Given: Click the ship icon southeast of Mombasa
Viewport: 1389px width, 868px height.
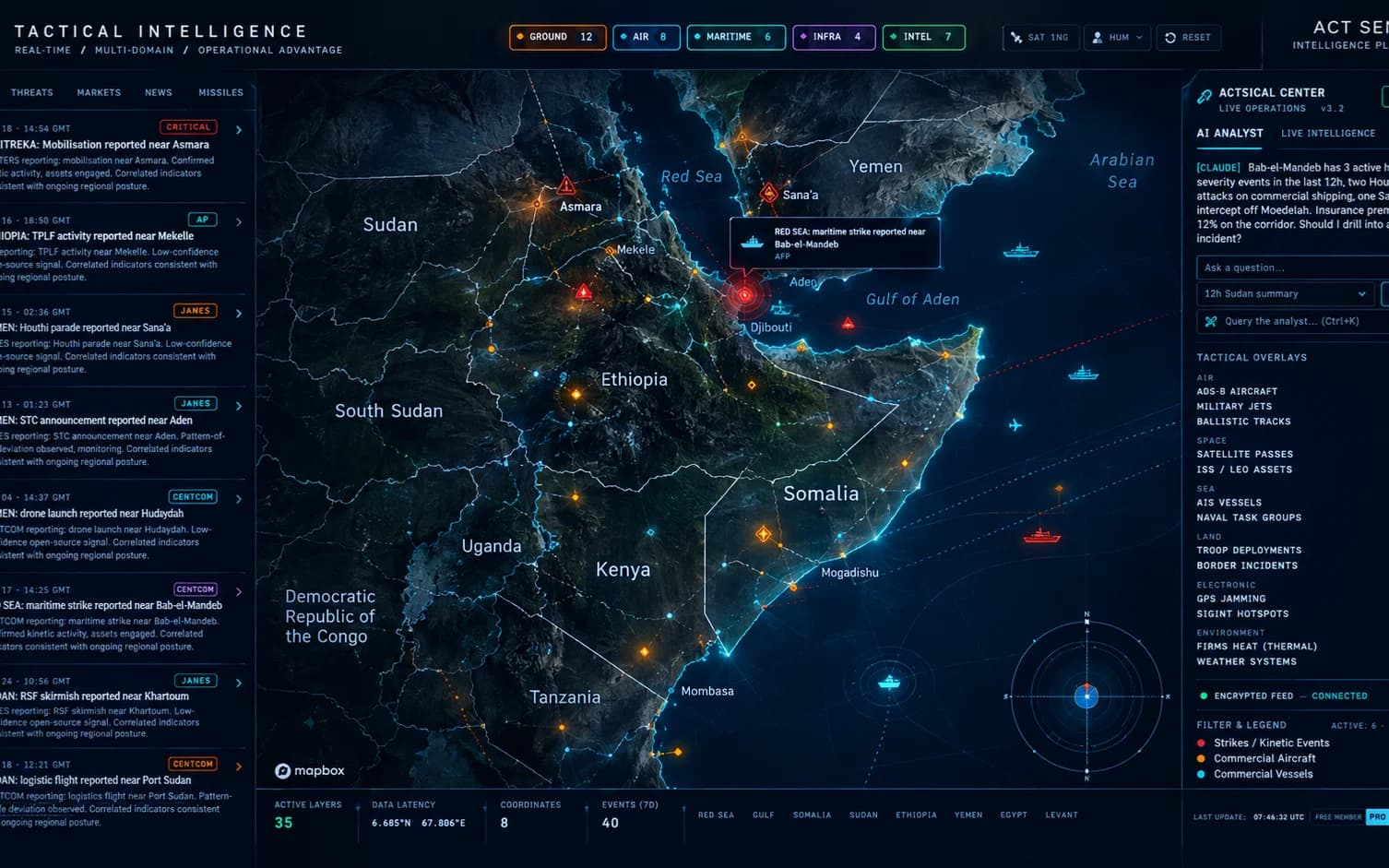Looking at the screenshot, I should tap(888, 682).
